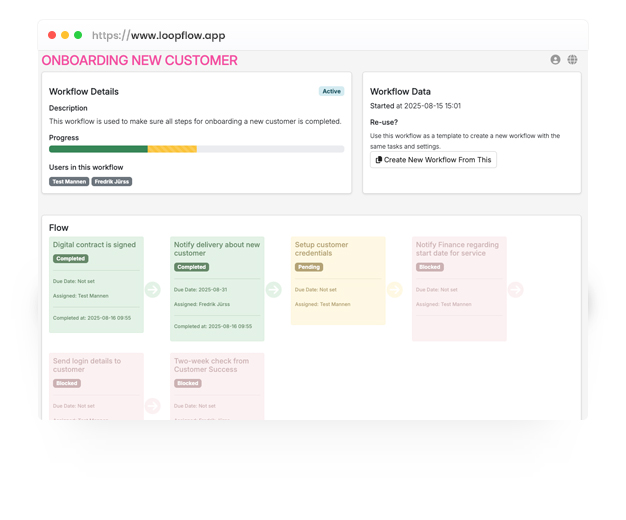
Task: Click the workflow progress bar
Action: 196,149
